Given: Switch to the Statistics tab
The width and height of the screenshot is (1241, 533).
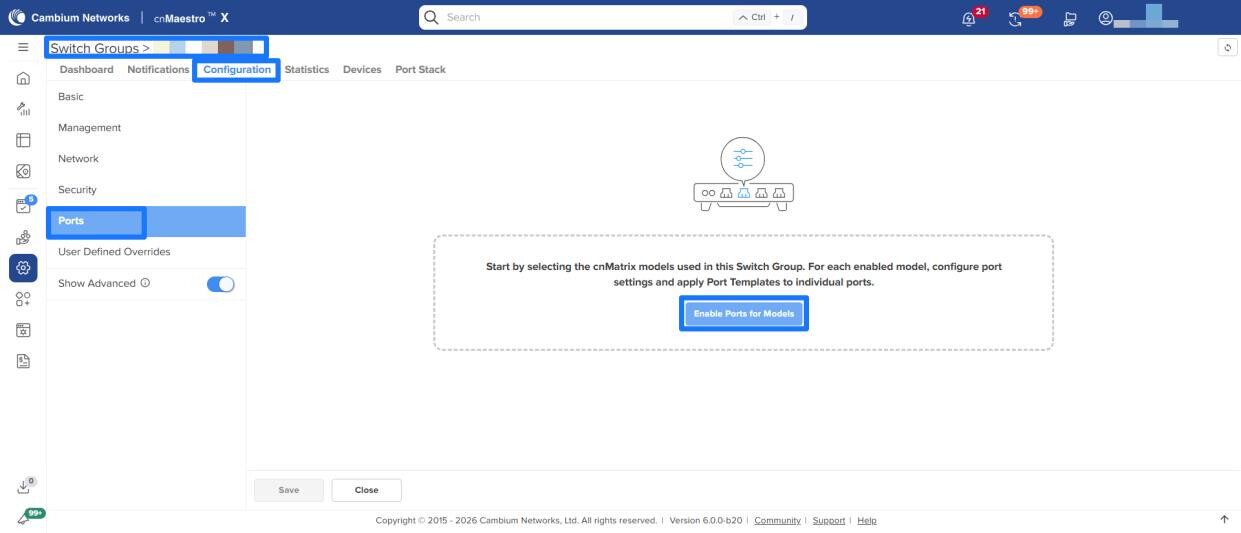Looking at the screenshot, I should coord(306,69).
